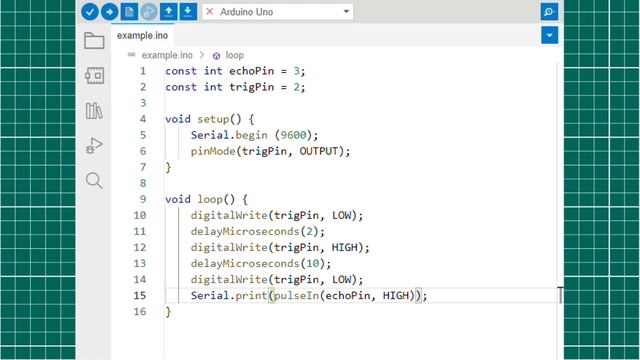Switch to the example.ino tab
Viewport: 640px width, 360px height.
click(x=142, y=36)
